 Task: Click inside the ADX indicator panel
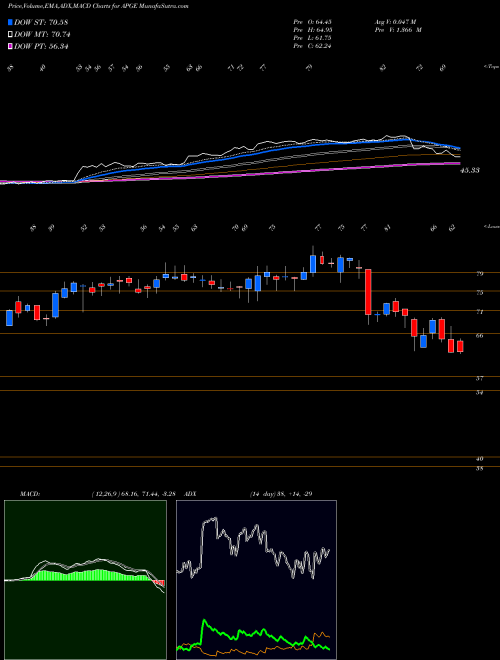[256, 580]
